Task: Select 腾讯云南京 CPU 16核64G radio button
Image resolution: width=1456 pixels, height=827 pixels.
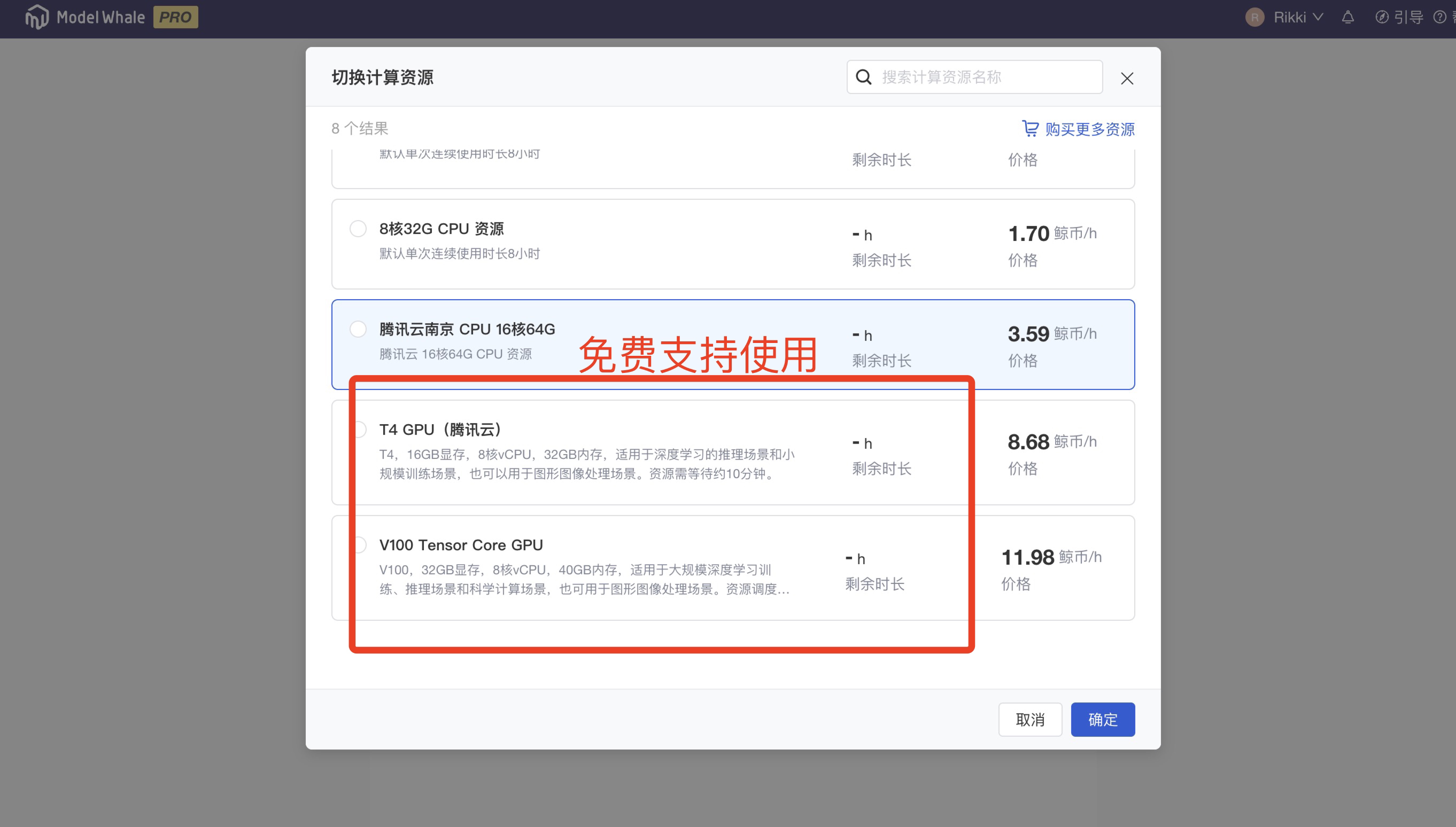Action: pyautogui.click(x=358, y=329)
